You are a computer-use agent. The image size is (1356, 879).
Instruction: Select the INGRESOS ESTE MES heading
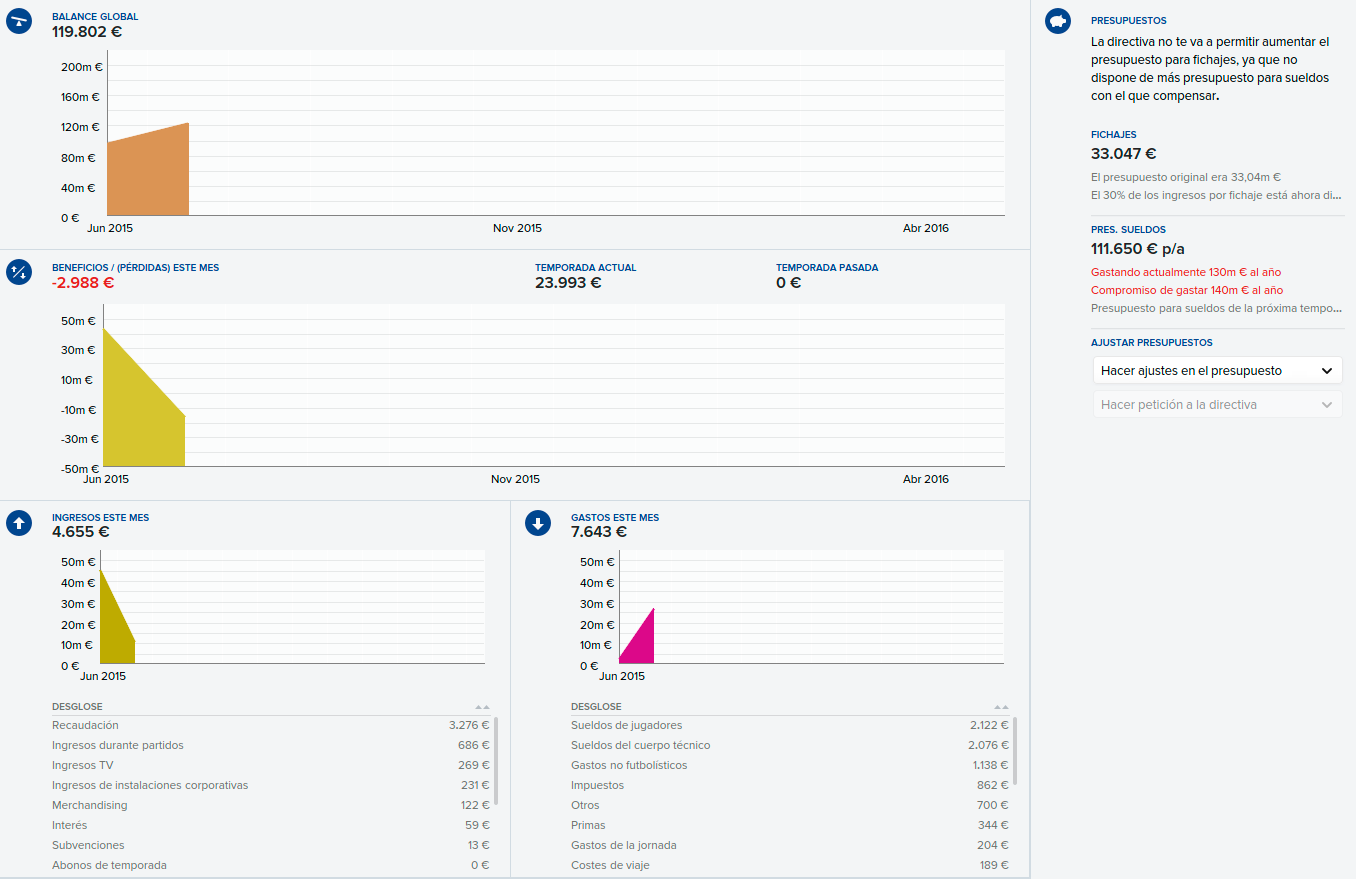[100, 518]
